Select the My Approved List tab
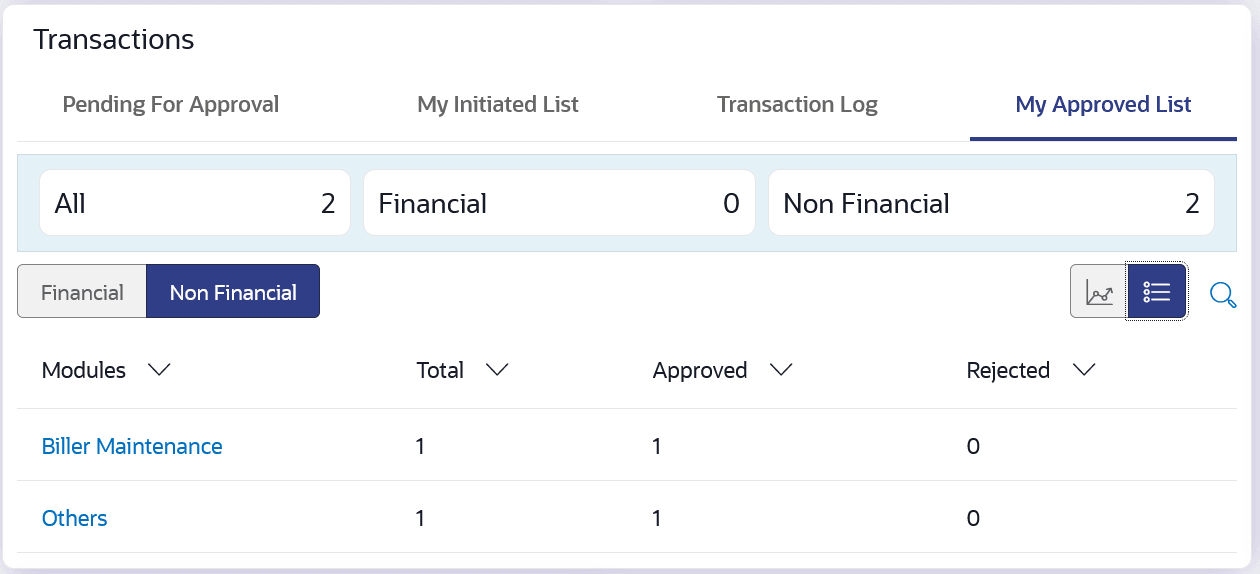The image size is (1260, 574). pyautogui.click(x=1103, y=104)
